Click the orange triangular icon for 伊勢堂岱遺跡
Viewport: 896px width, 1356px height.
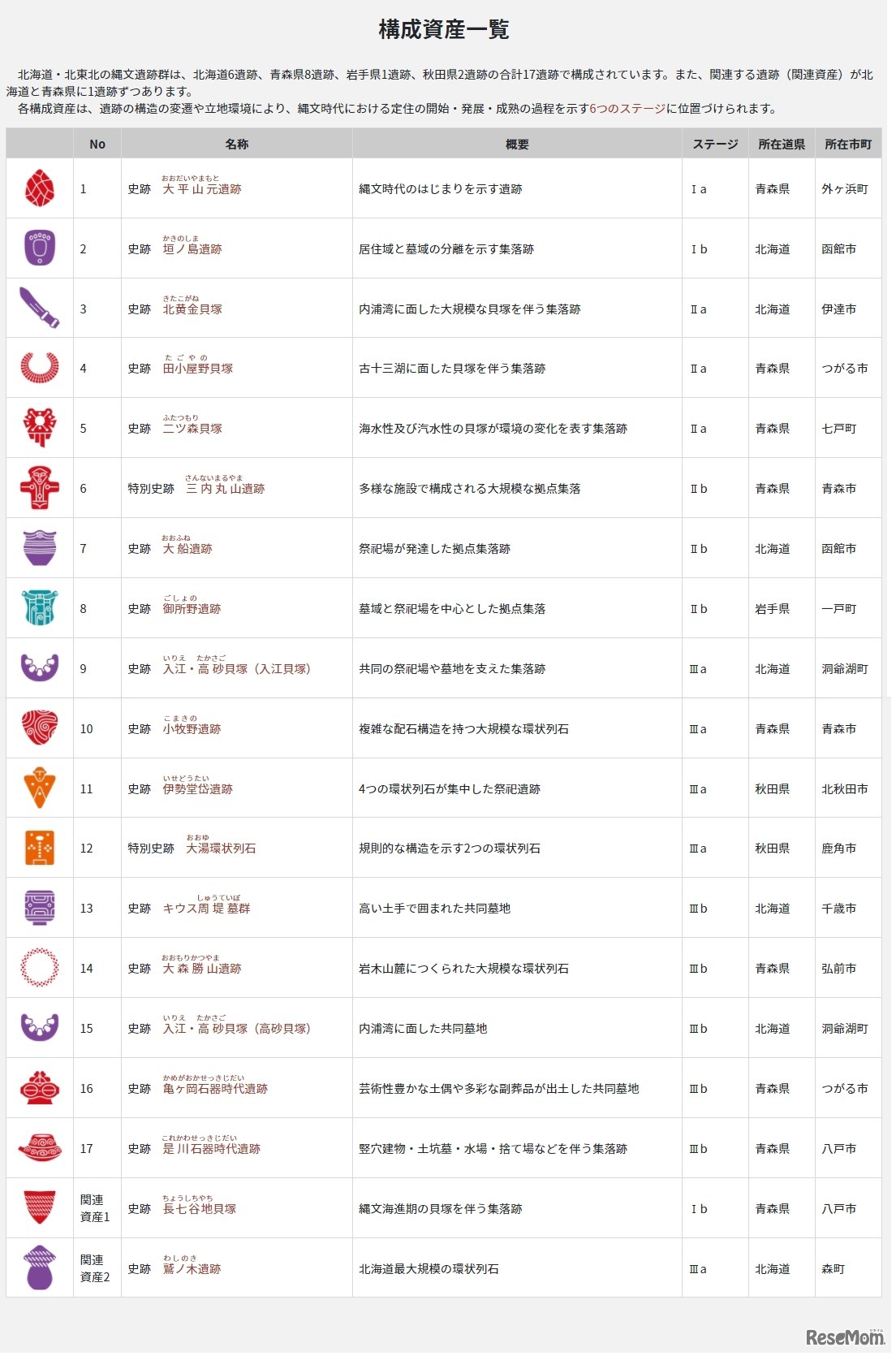pos(39,788)
